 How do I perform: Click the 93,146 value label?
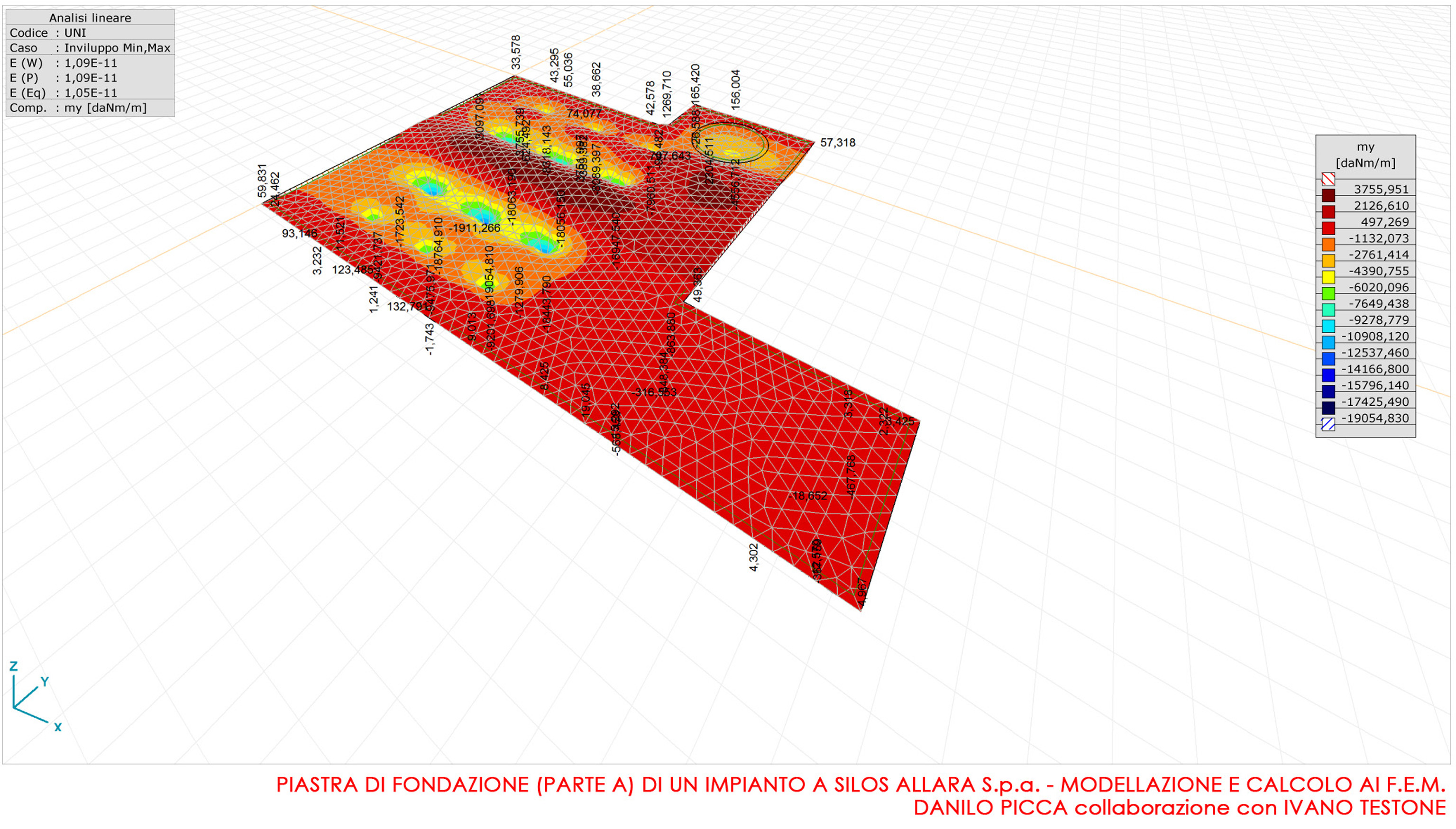pos(300,233)
